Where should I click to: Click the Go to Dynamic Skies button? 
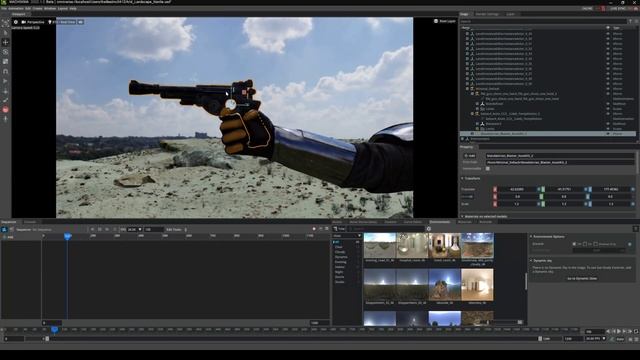pyautogui.click(x=582, y=278)
